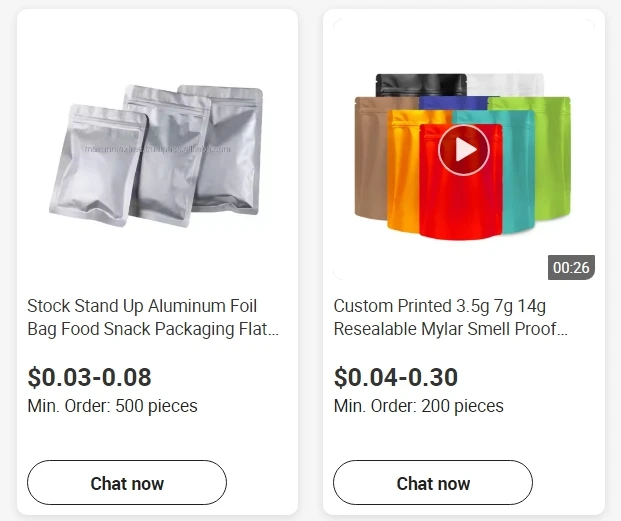Chat now about the Aluminum Foil Bag
Viewport: 621px width, 521px height.
tap(127, 483)
